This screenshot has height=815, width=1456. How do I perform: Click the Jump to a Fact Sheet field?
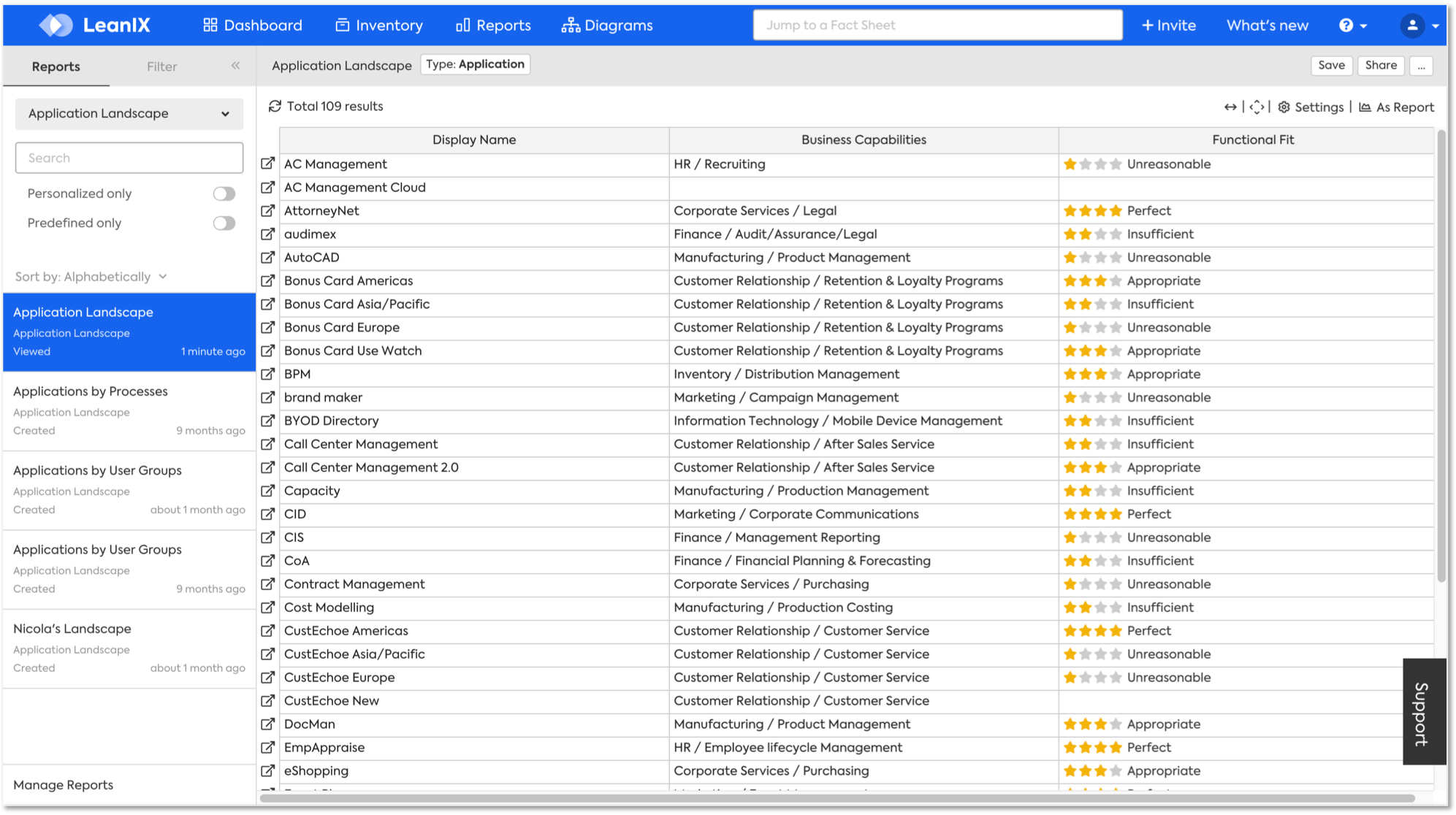click(x=937, y=26)
